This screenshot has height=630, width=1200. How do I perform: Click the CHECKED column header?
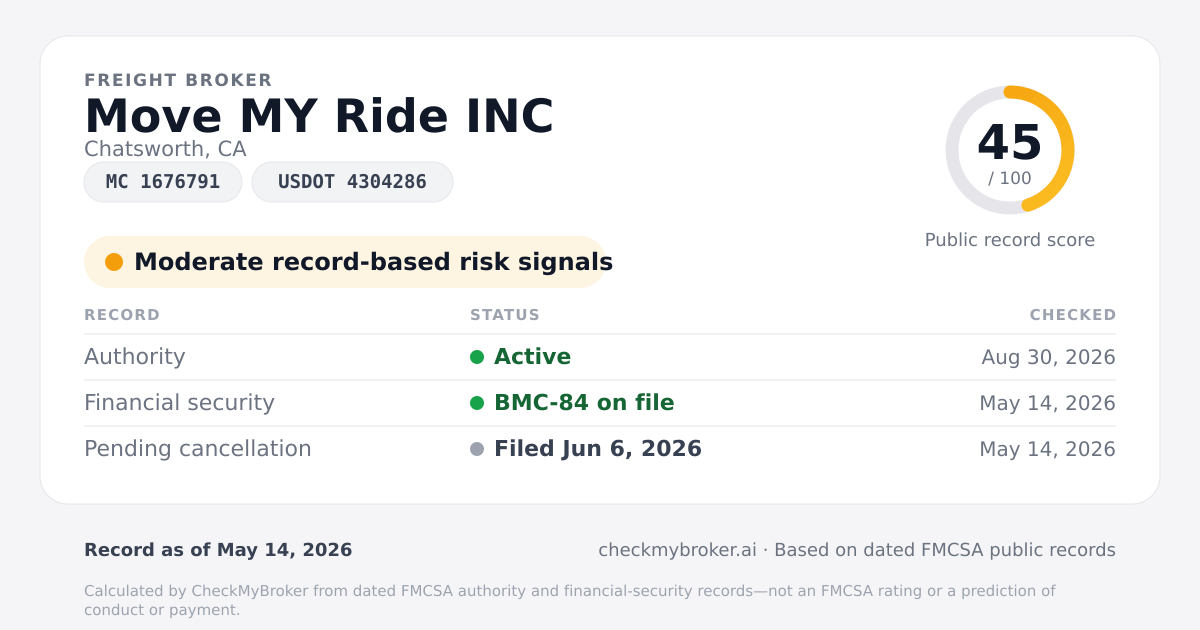1073,315
